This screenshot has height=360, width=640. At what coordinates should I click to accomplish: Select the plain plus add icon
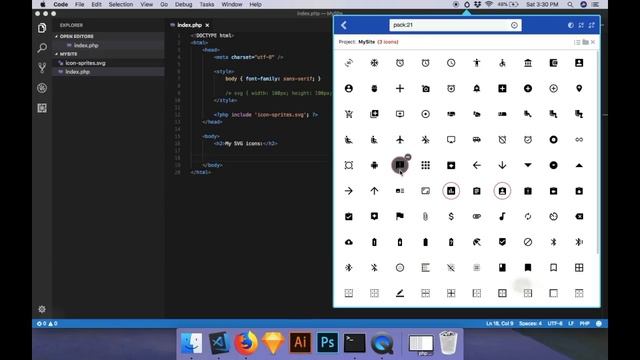tap(400, 89)
